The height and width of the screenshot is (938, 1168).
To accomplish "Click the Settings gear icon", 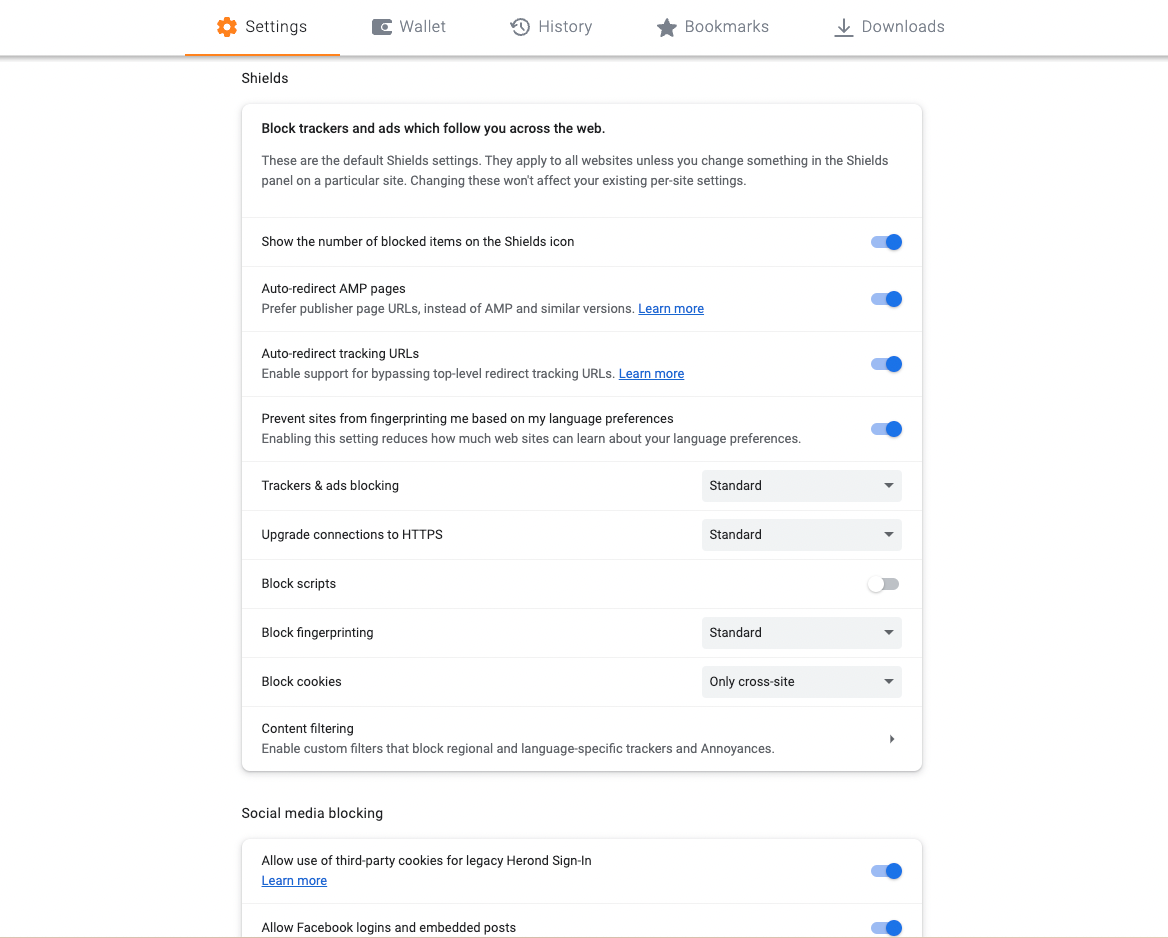I will tap(225, 27).
